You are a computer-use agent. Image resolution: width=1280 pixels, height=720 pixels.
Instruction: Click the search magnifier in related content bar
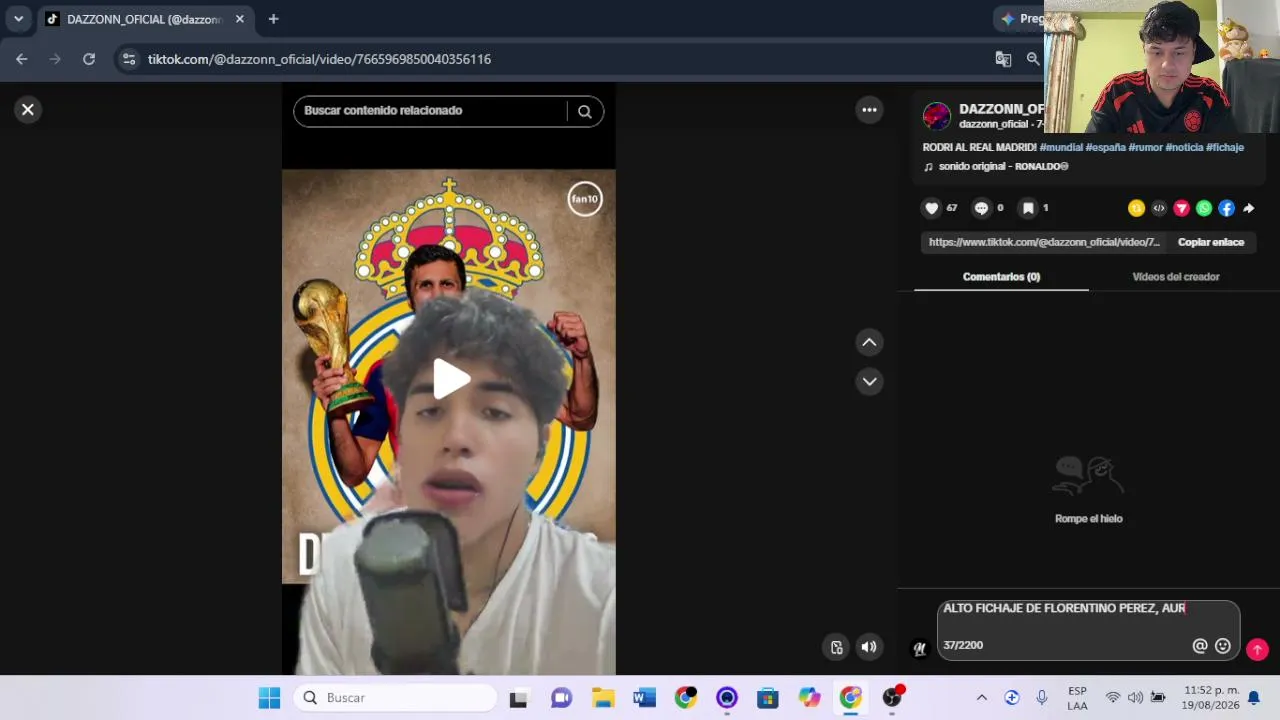point(585,111)
